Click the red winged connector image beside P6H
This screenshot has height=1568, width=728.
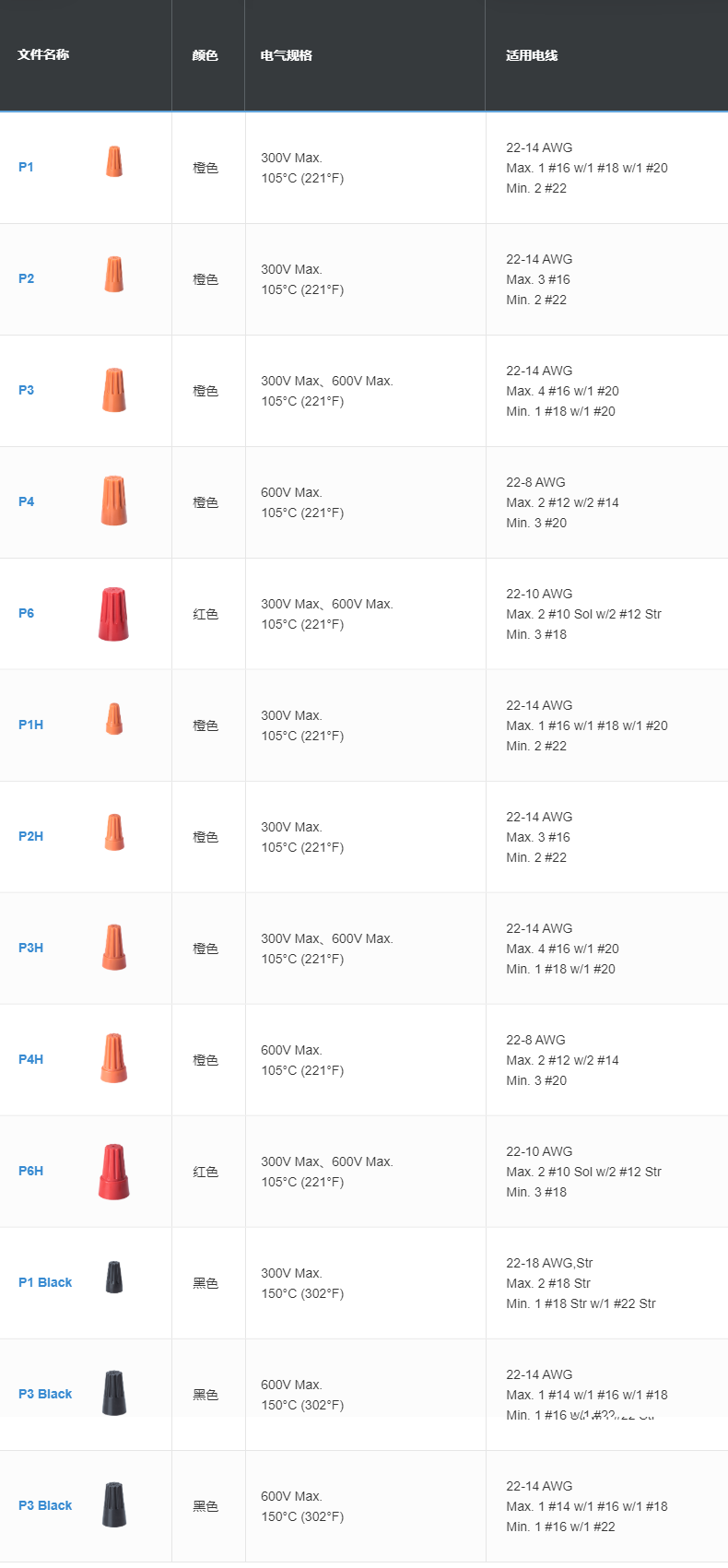(x=113, y=1172)
